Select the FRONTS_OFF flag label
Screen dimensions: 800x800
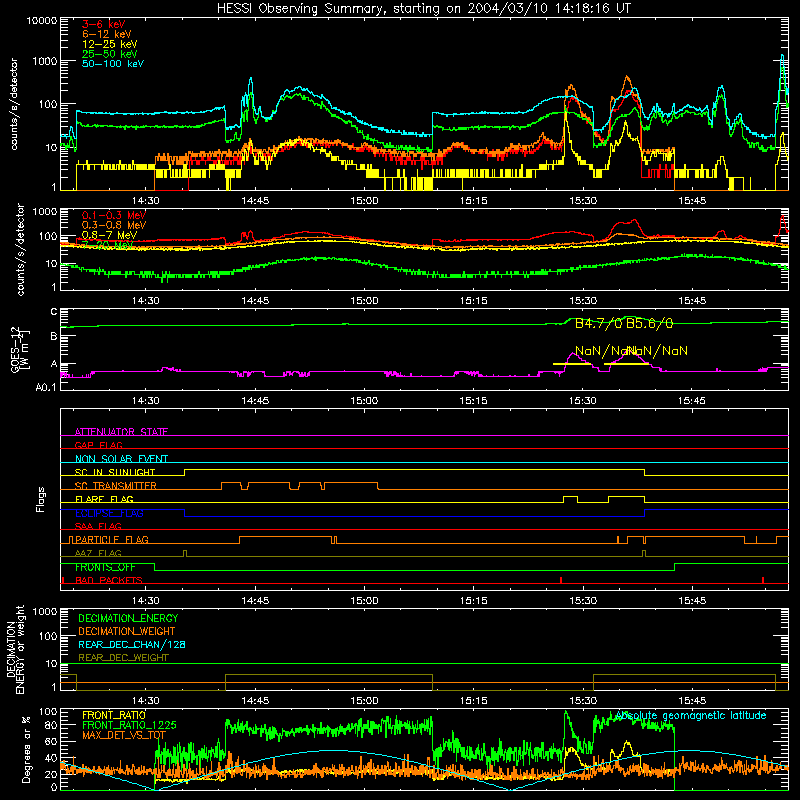tap(105, 567)
